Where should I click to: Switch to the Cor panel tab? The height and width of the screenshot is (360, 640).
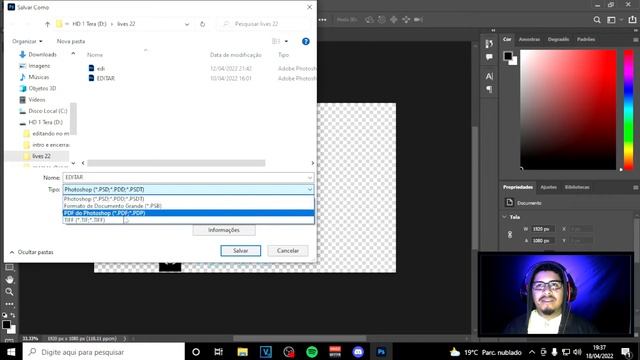click(507, 39)
